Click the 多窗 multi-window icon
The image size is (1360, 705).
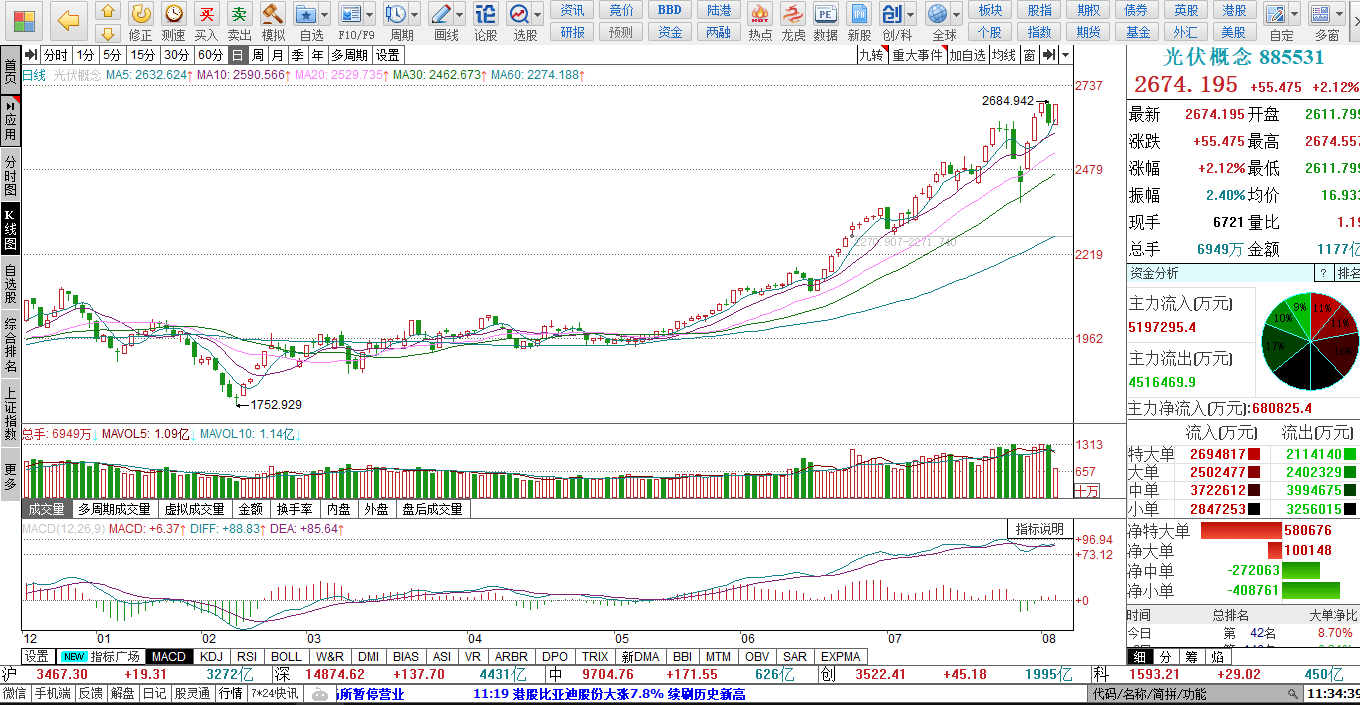click(x=1320, y=14)
